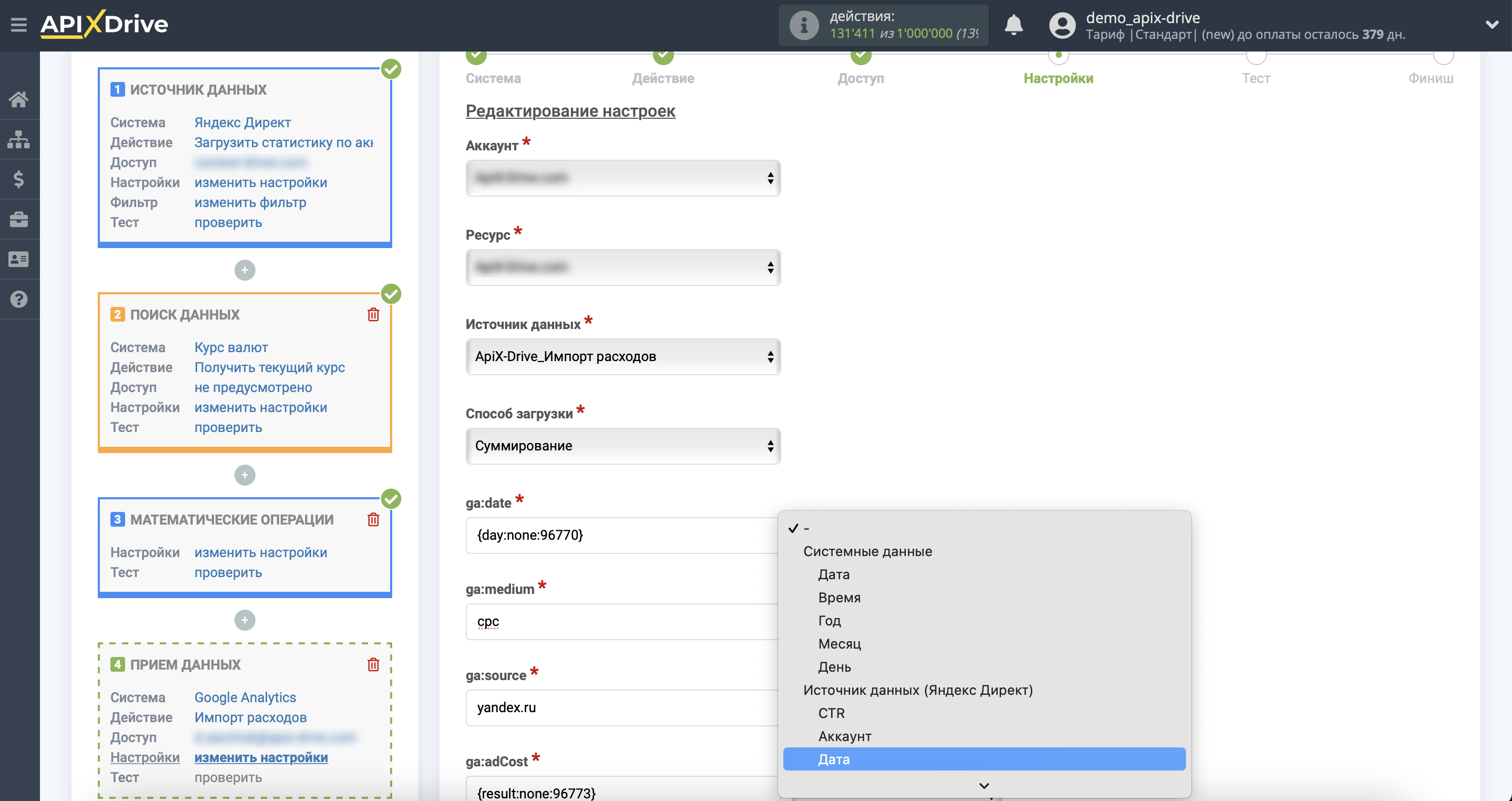Image resolution: width=1512 pixels, height=801 pixels.
Task: Add step after Математические операции block
Action: point(245,620)
